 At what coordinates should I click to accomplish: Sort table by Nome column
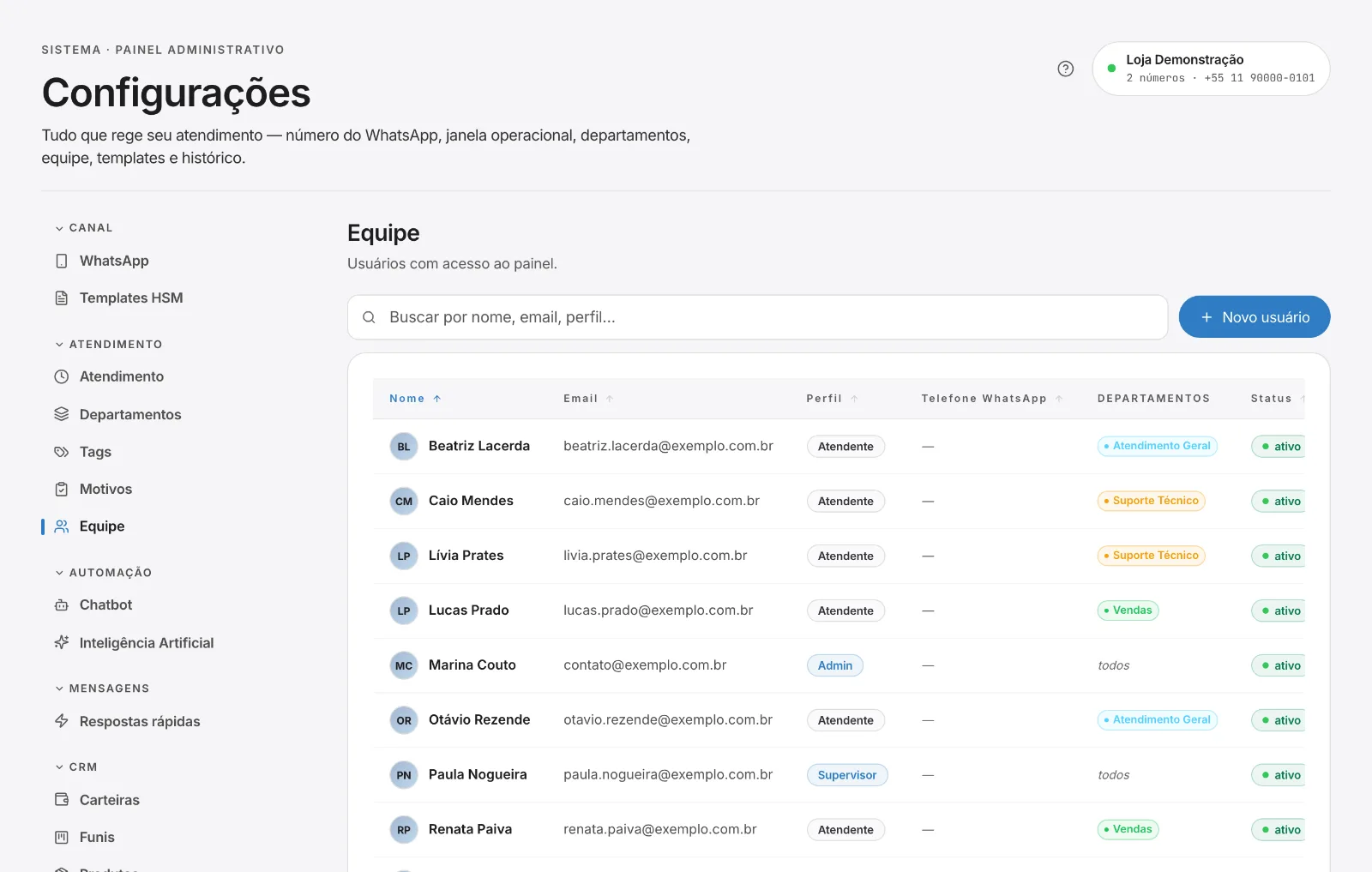(415, 399)
